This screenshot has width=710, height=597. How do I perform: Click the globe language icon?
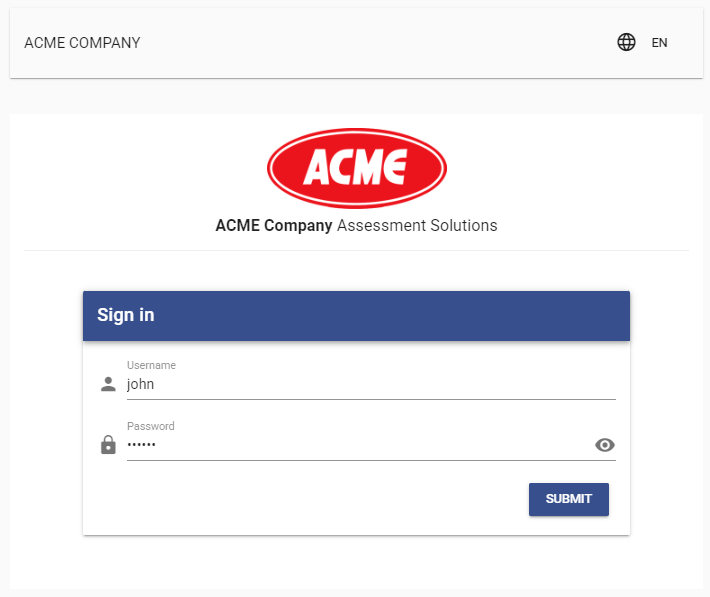coord(626,43)
